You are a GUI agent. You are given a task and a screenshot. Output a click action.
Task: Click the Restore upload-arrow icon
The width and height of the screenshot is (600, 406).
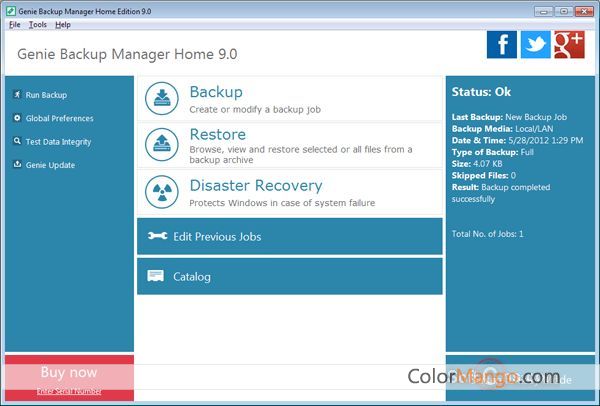tap(162, 143)
